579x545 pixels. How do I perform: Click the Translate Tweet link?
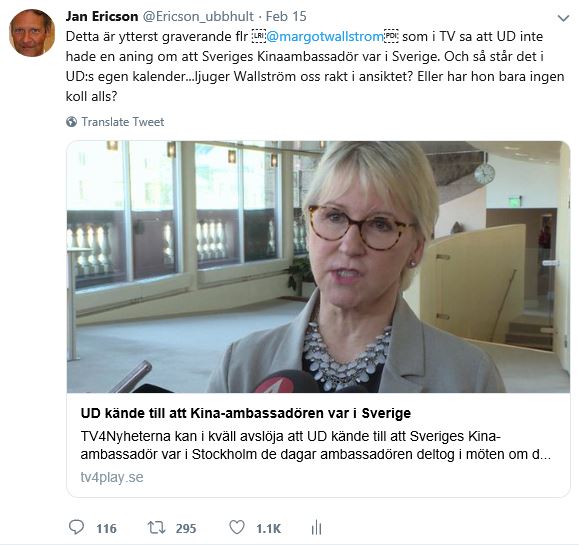tap(123, 122)
